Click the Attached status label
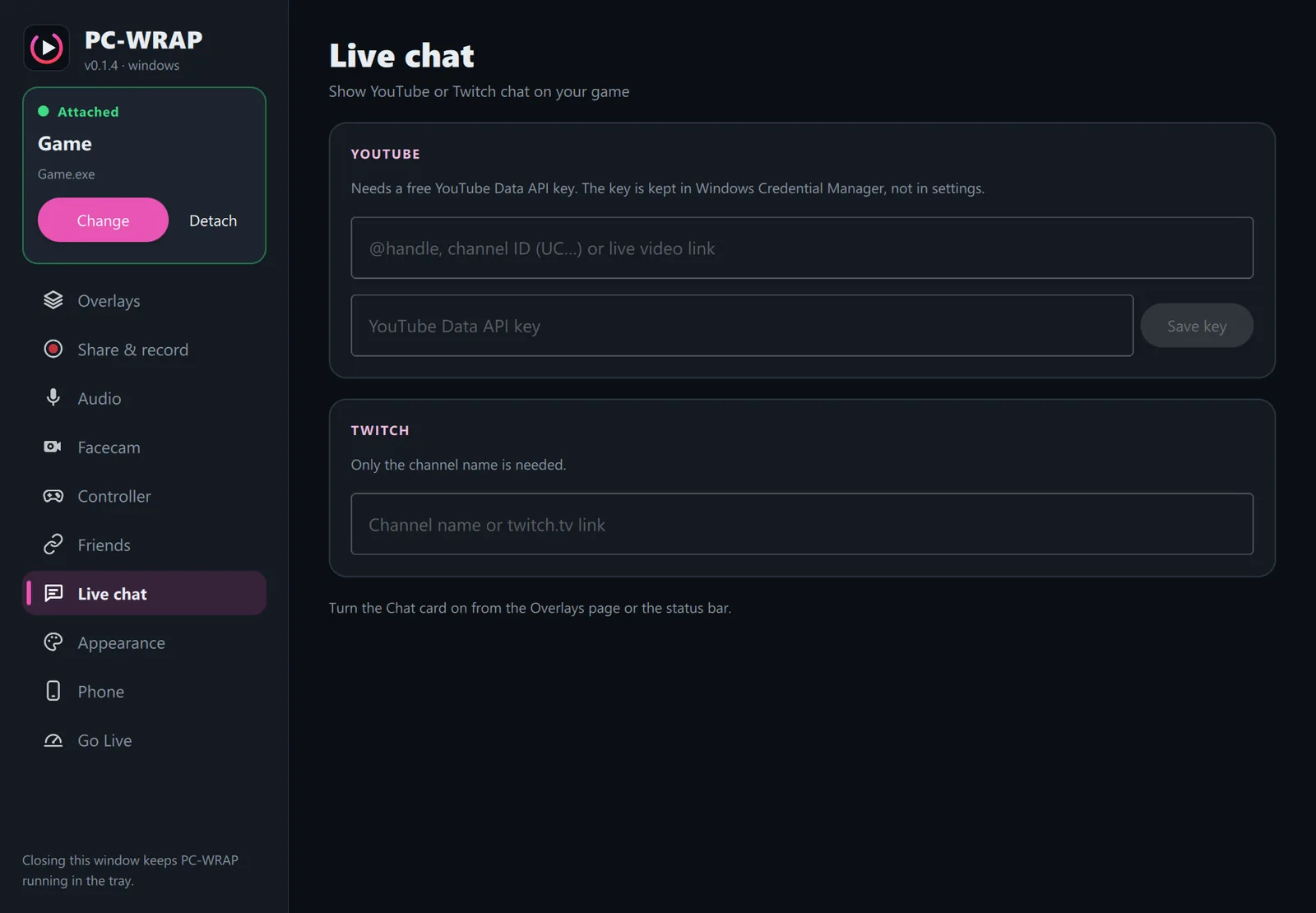Viewport: 1316px width, 913px height. click(x=88, y=111)
